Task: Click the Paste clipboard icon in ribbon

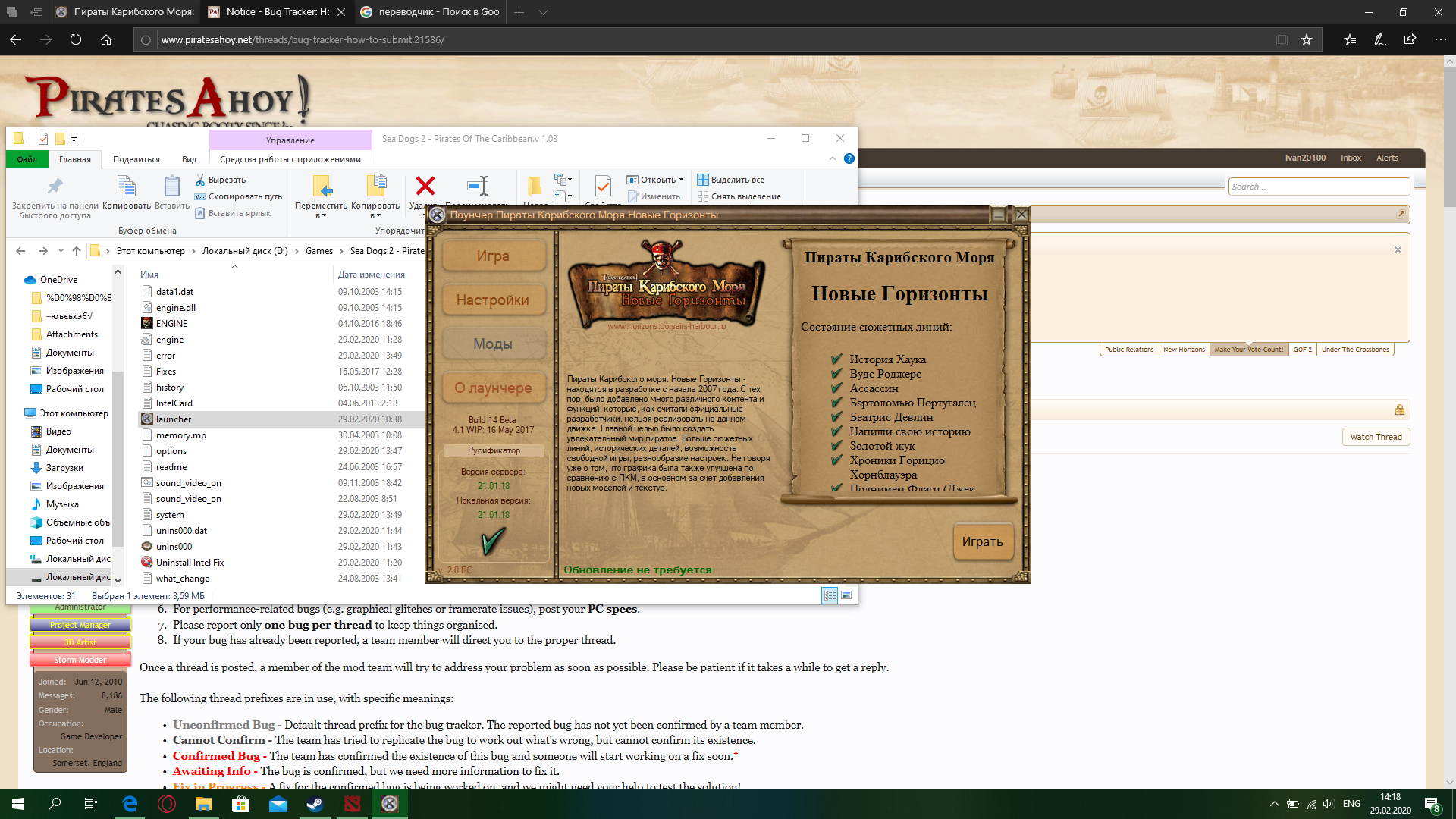Action: point(172,187)
